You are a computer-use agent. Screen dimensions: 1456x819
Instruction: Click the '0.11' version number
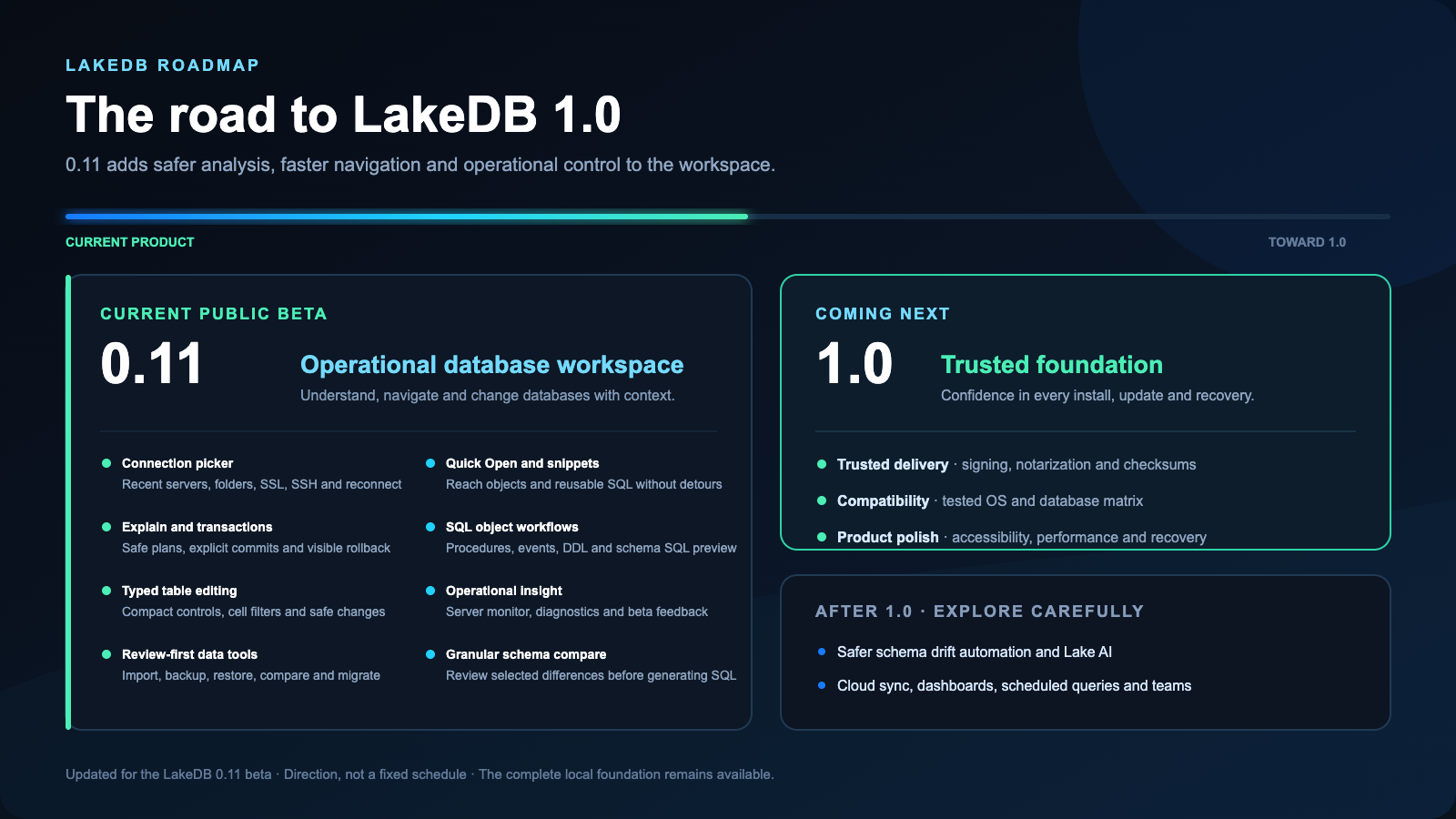click(x=151, y=364)
